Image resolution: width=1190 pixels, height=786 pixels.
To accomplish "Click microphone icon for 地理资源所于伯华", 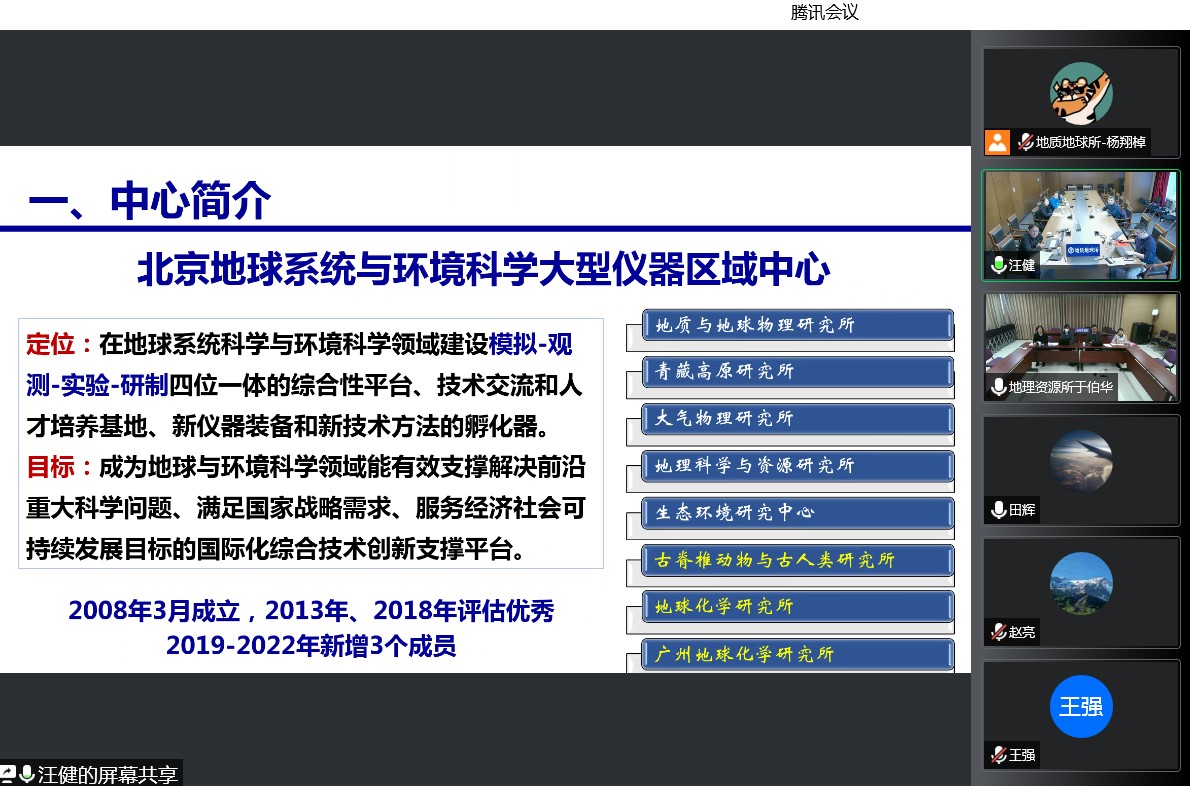I will (998, 387).
